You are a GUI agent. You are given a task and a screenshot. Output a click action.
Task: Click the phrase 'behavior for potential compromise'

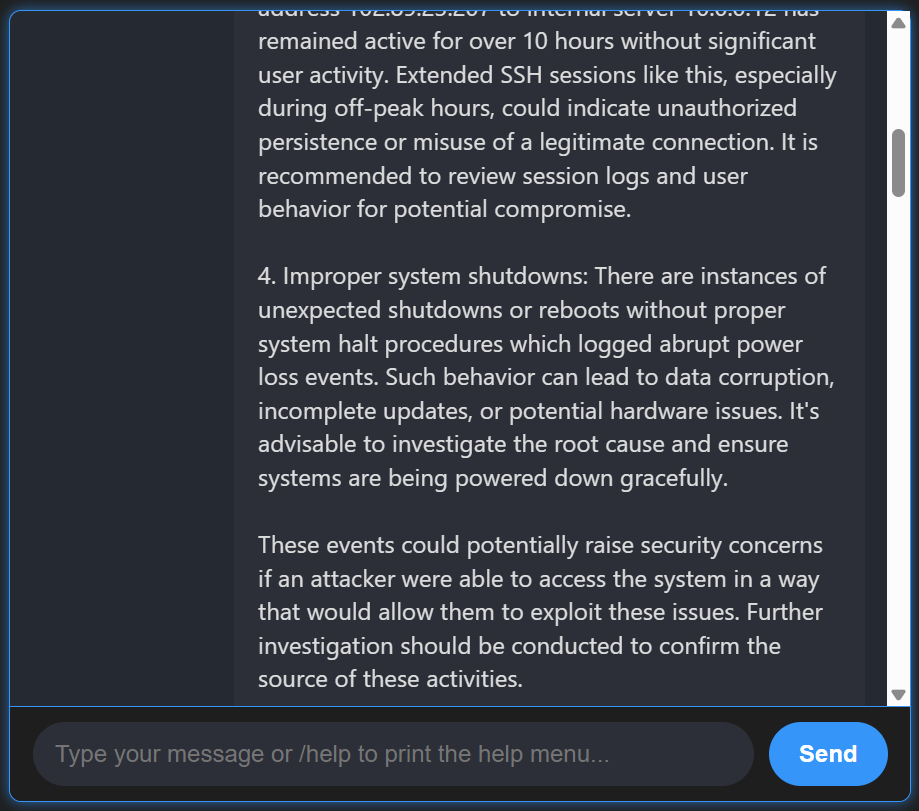pos(444,209)
